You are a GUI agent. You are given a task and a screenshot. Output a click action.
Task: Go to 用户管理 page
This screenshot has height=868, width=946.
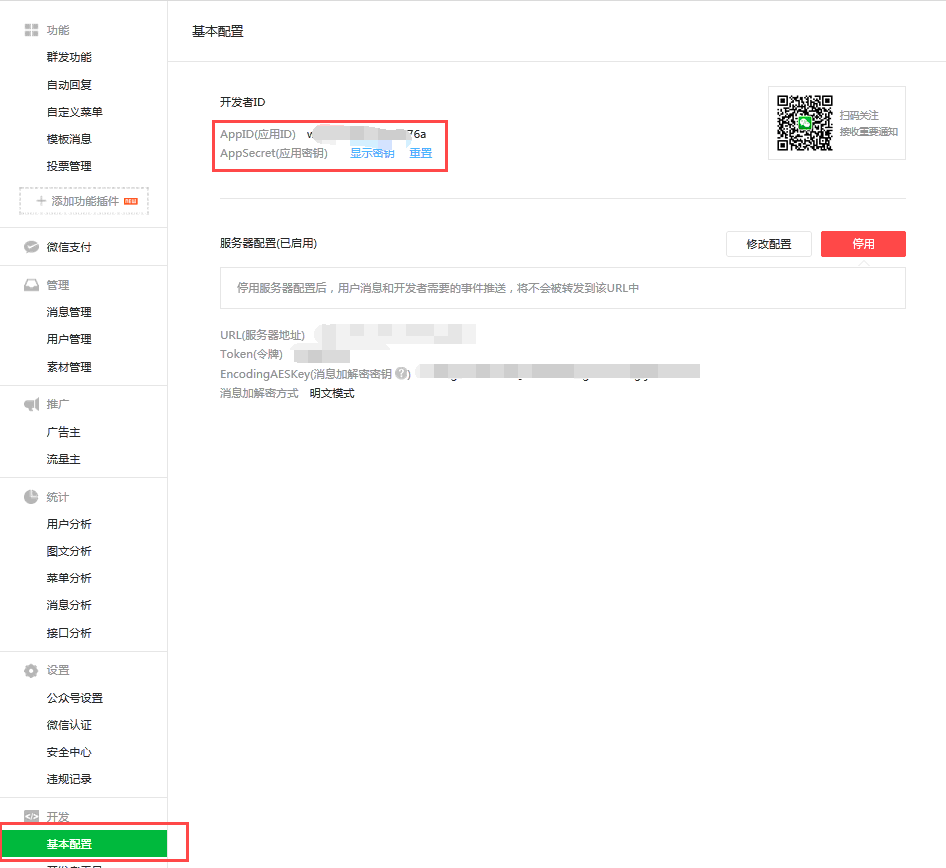69,340
